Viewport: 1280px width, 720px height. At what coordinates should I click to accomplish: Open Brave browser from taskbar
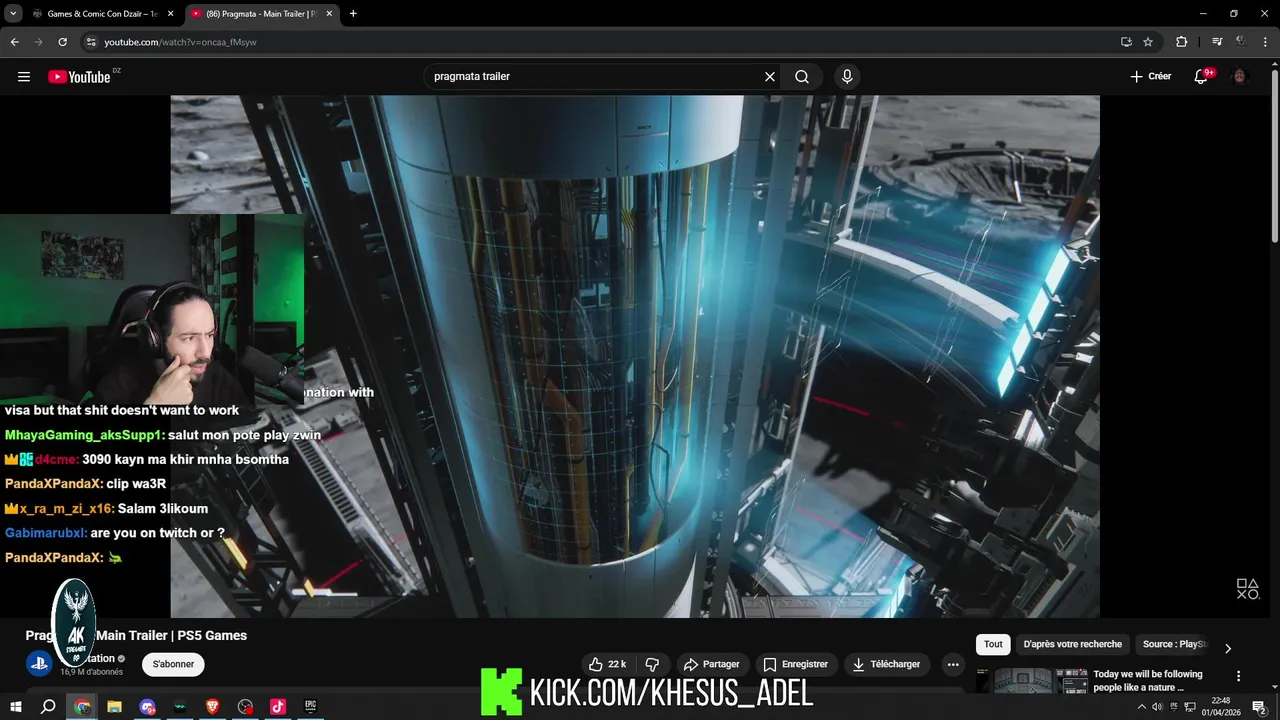point(212,706)
